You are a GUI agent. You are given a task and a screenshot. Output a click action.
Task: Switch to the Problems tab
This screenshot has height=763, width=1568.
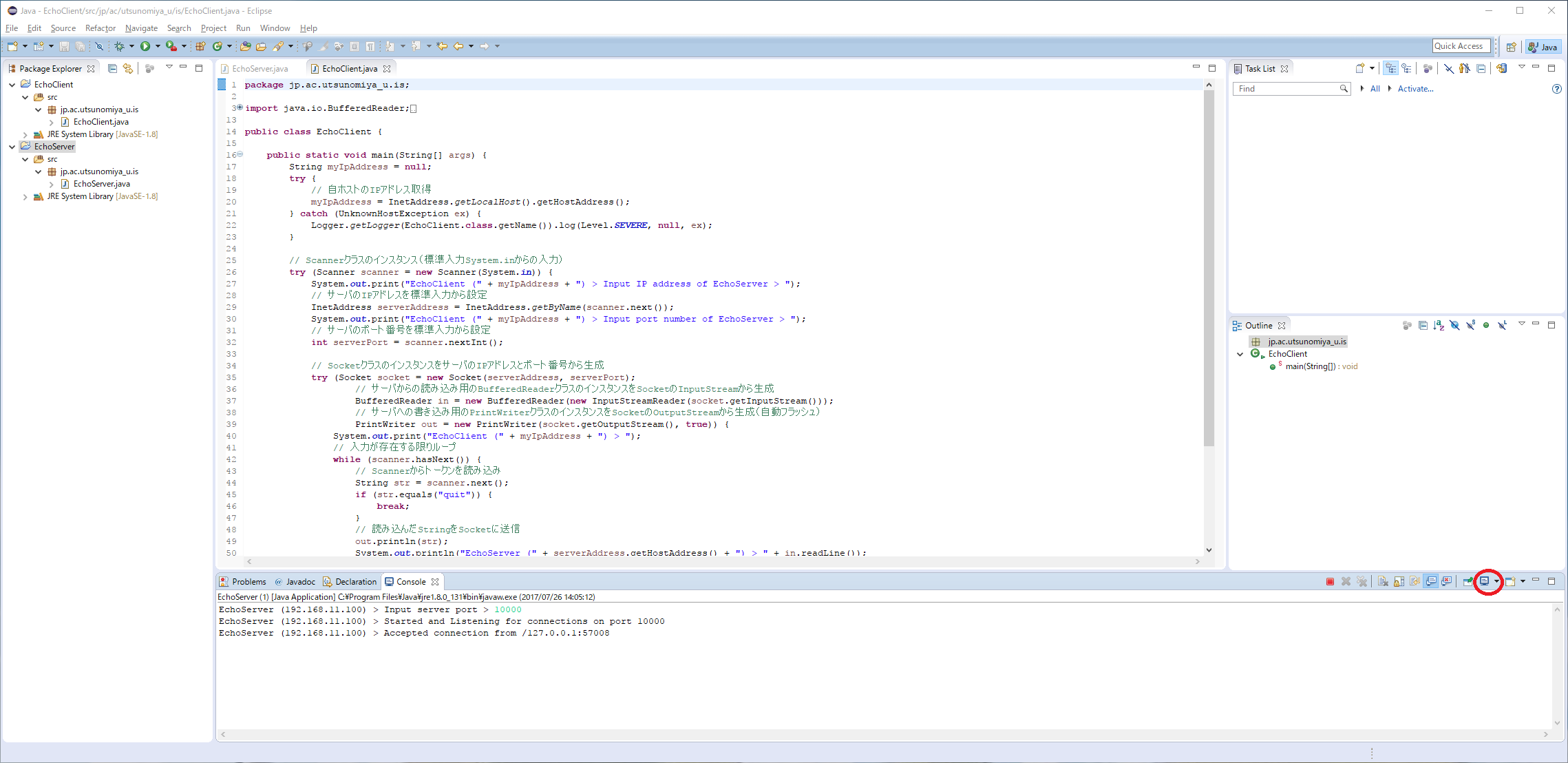coord(242,582)
